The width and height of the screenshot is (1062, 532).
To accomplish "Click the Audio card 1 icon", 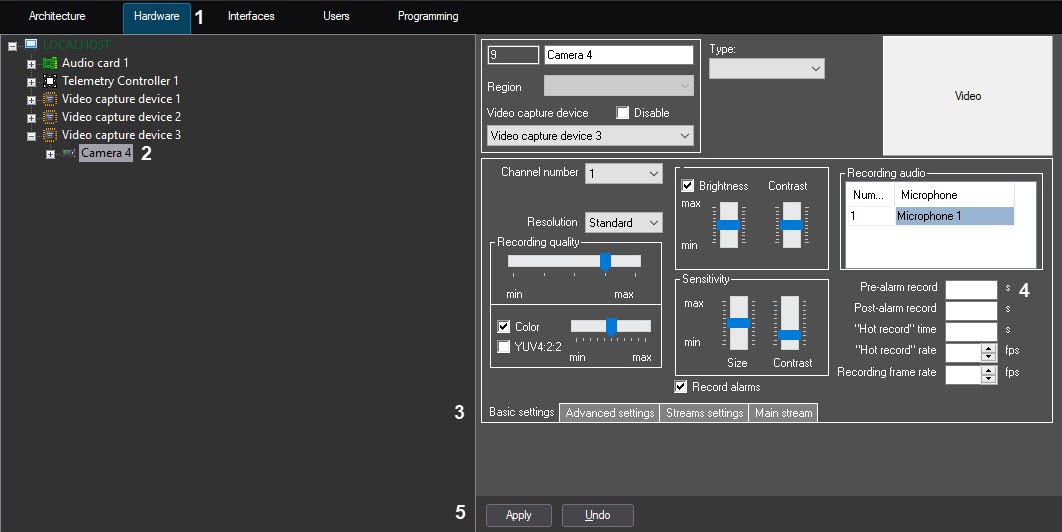I will coord(50,63).
